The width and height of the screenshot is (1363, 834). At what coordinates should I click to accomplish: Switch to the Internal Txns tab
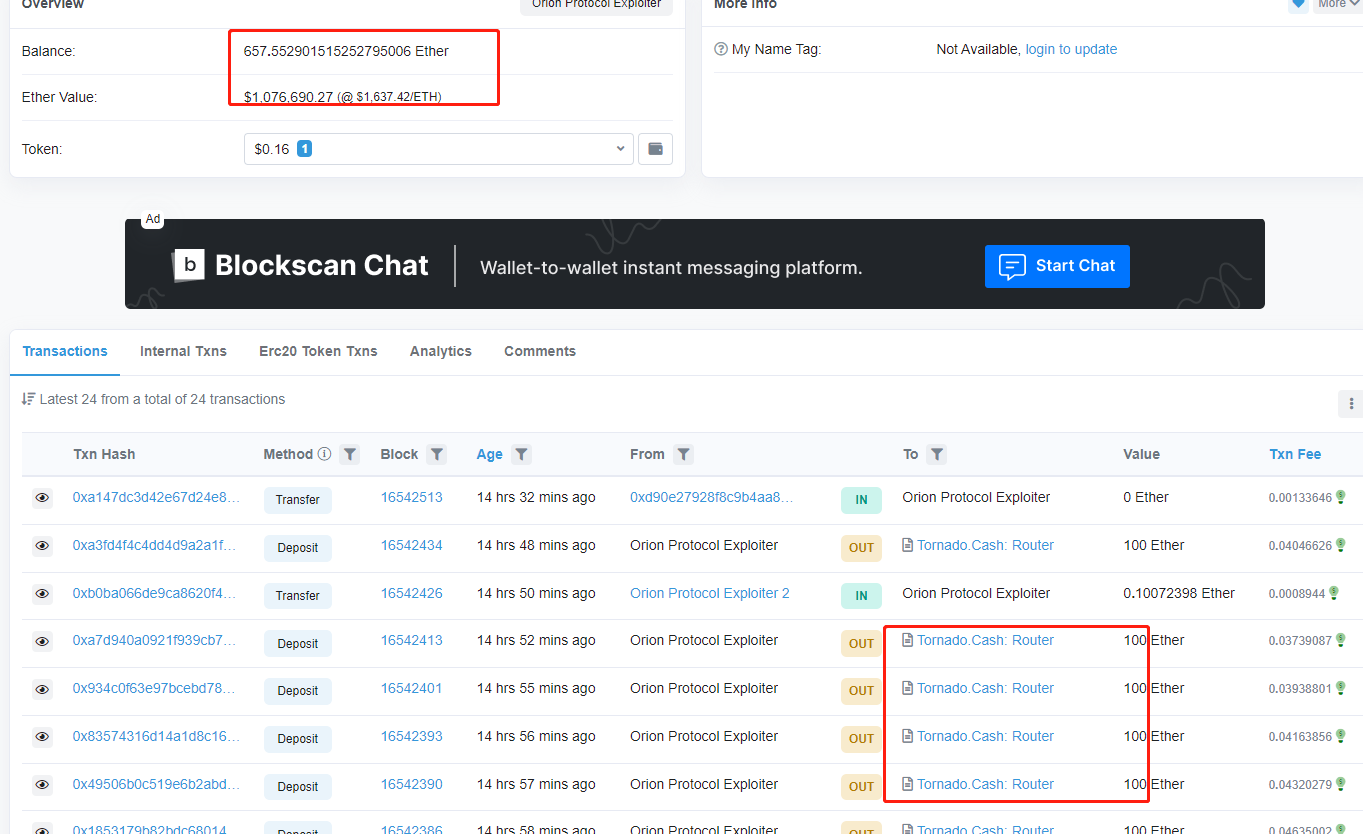tap(183, 351)
